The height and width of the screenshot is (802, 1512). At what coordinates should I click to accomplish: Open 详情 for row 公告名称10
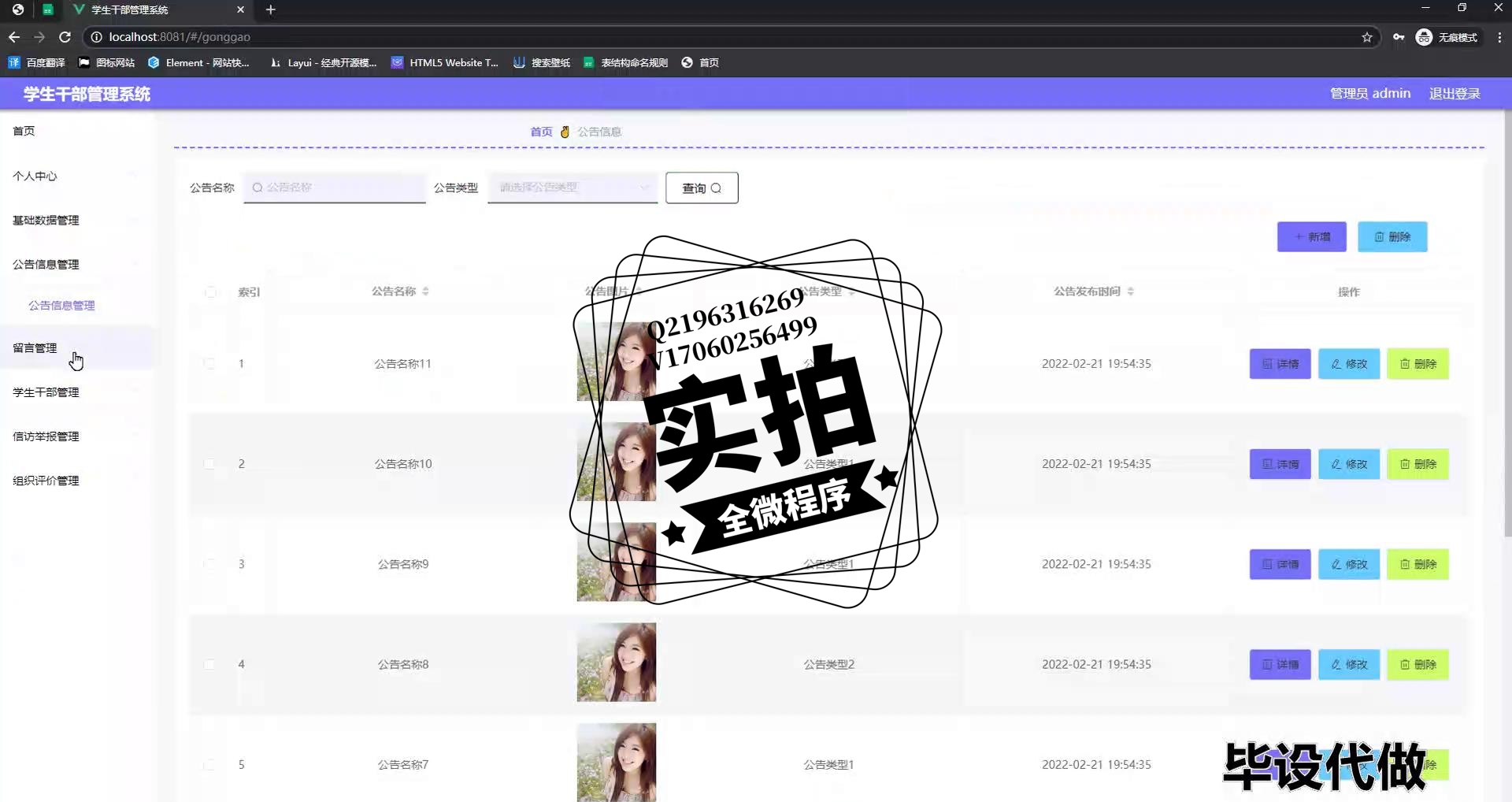point(1280,464)
